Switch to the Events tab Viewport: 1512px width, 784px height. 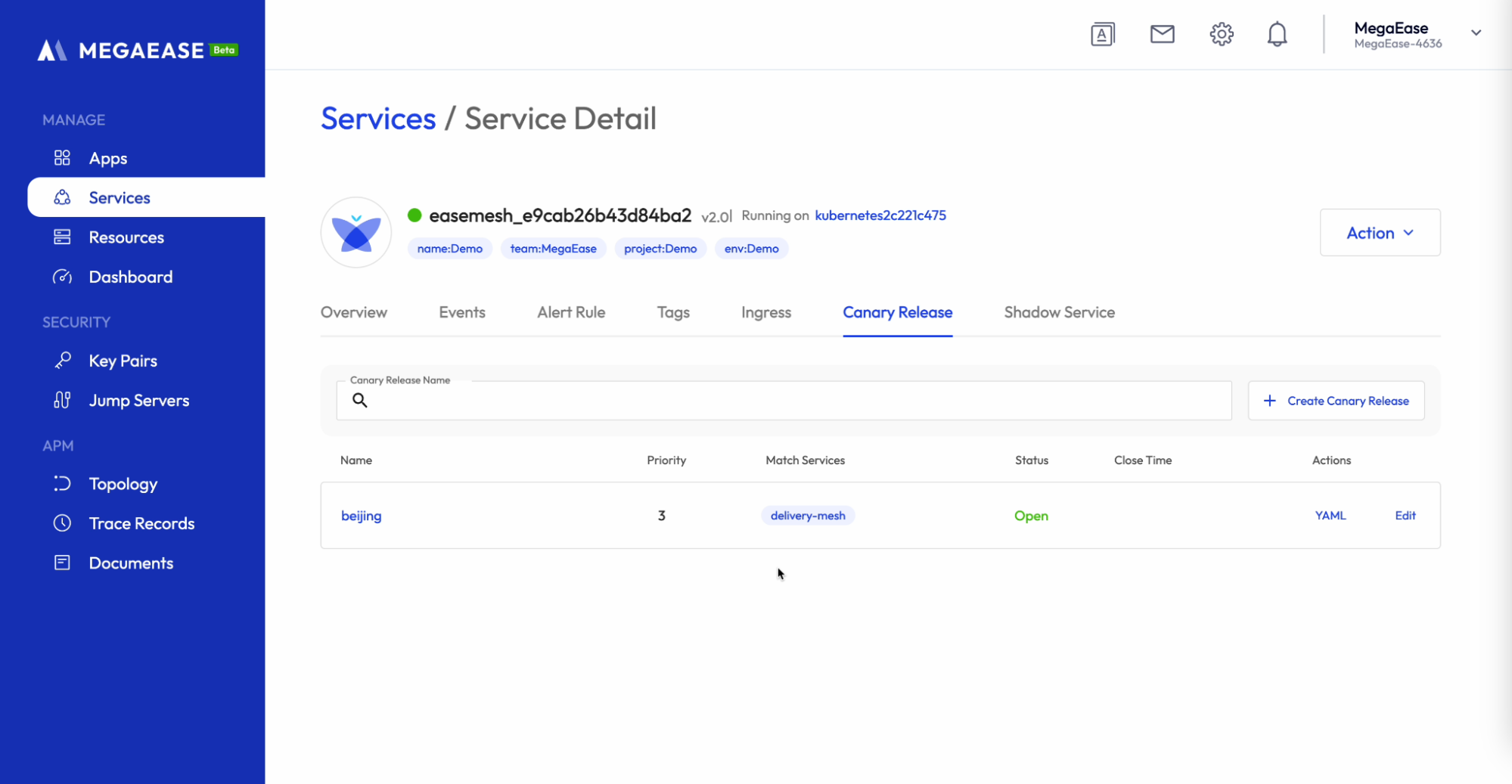pyautogui.click(x=461, y=312)
